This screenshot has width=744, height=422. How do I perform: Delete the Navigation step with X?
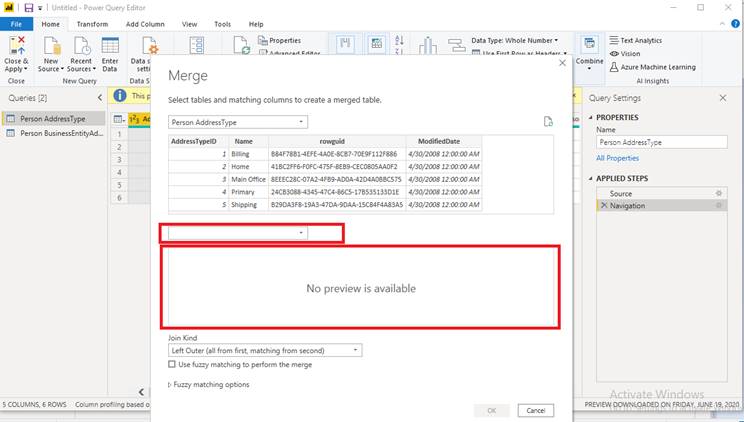click(604, 206)
